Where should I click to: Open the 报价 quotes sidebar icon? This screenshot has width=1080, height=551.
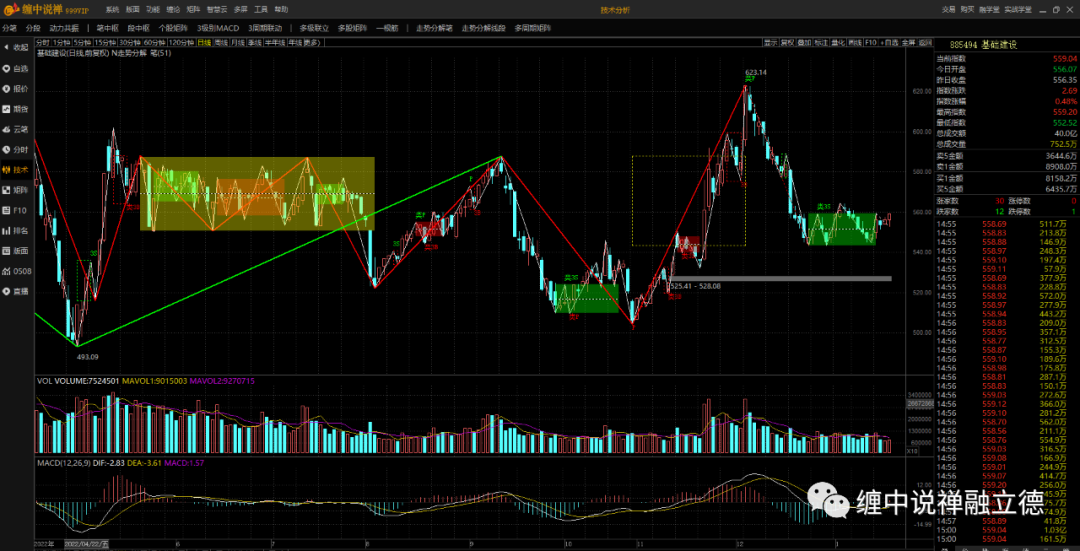pos(16,89)
